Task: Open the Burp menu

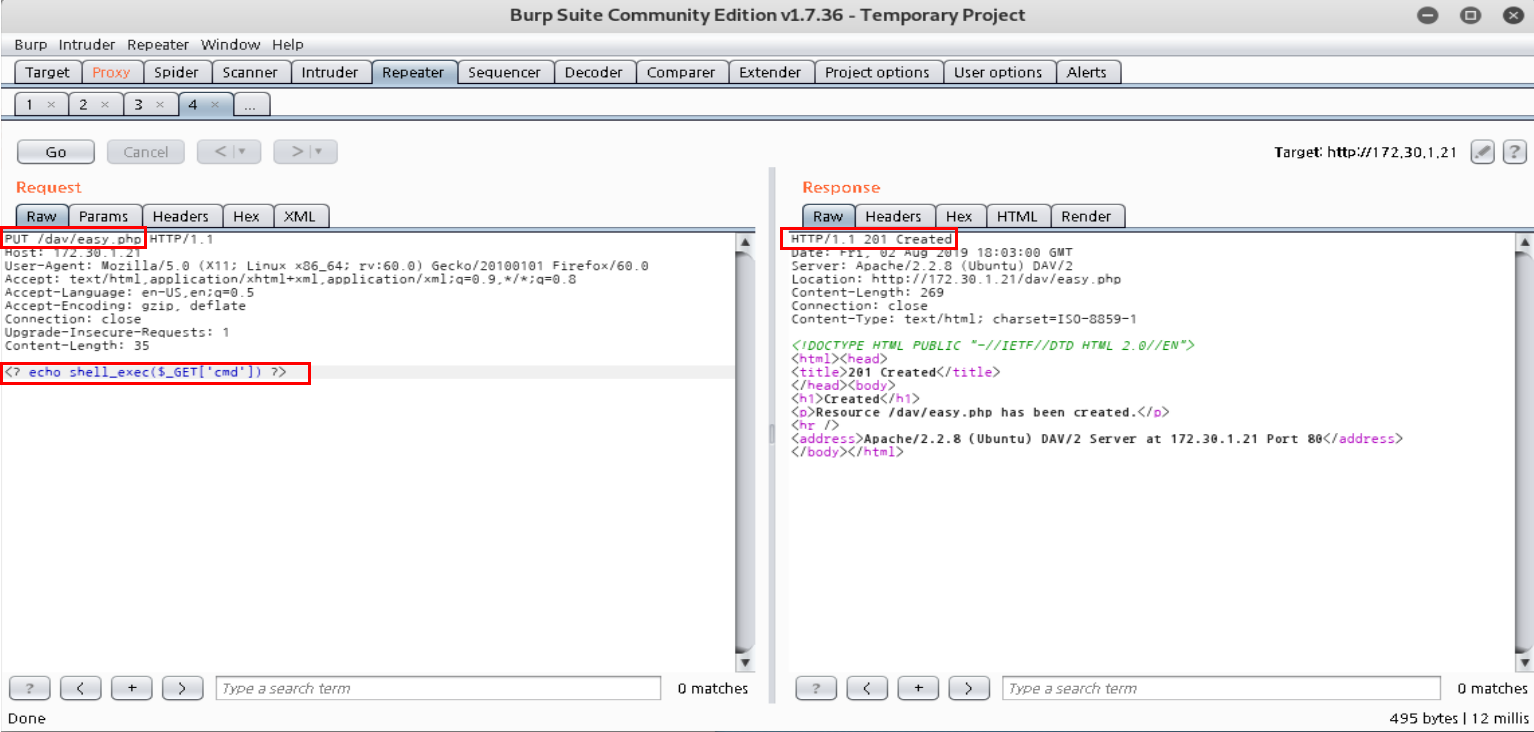Action: (30, 45)
